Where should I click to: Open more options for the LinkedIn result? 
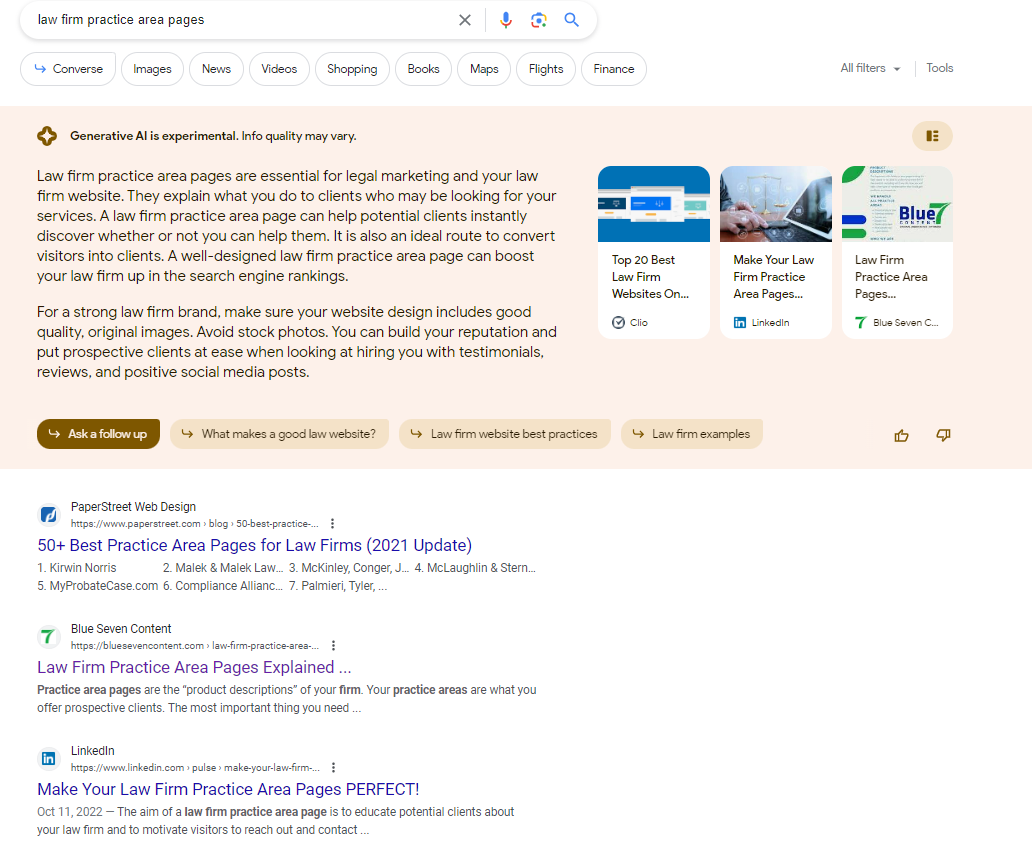[x=334, y=767]
